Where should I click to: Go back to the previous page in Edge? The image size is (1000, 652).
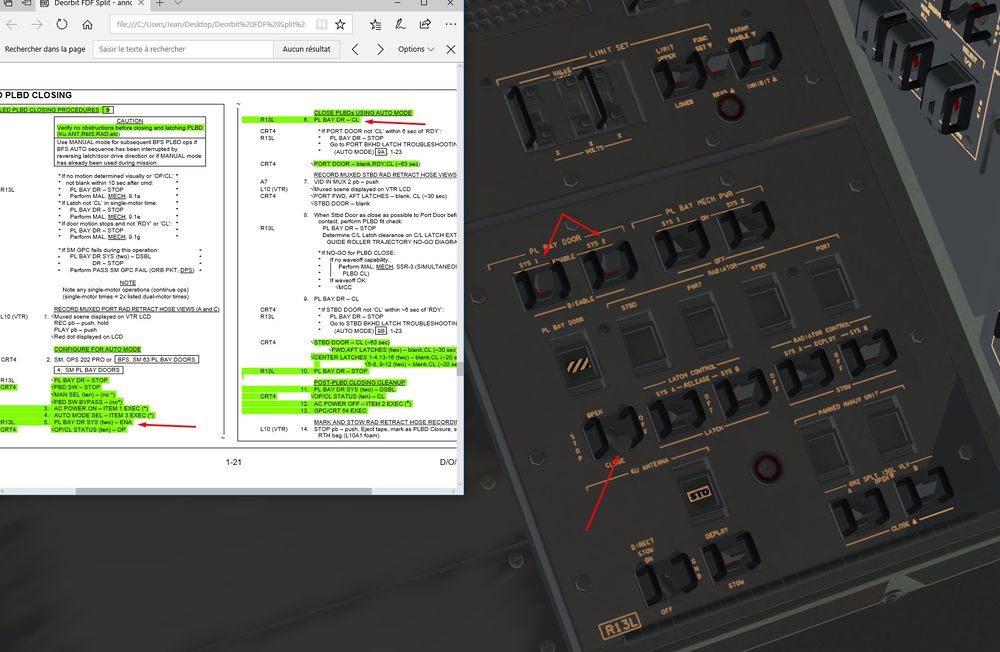coord(12,24)
